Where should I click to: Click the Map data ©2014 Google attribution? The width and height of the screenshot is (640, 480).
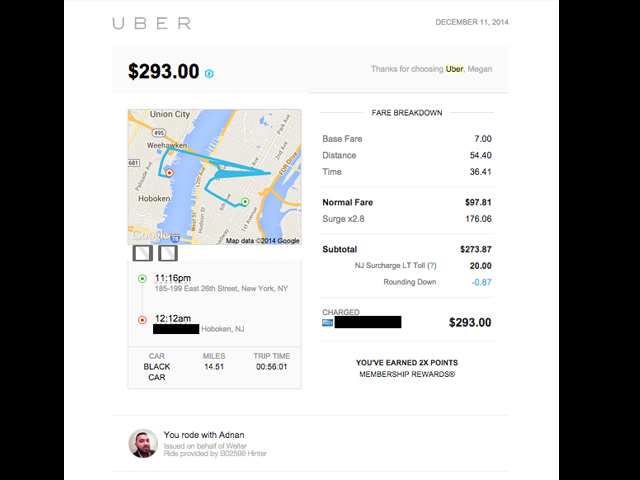[x=263, y=240]
